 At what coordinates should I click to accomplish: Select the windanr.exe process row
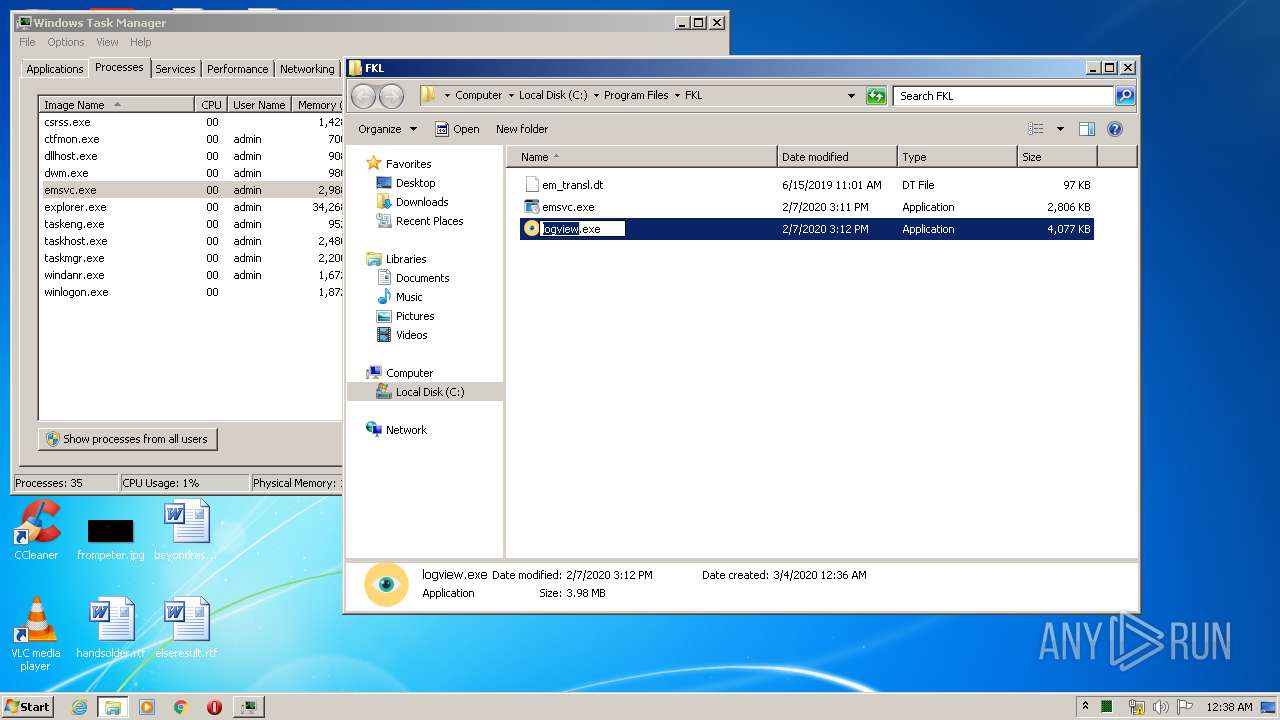190,275
